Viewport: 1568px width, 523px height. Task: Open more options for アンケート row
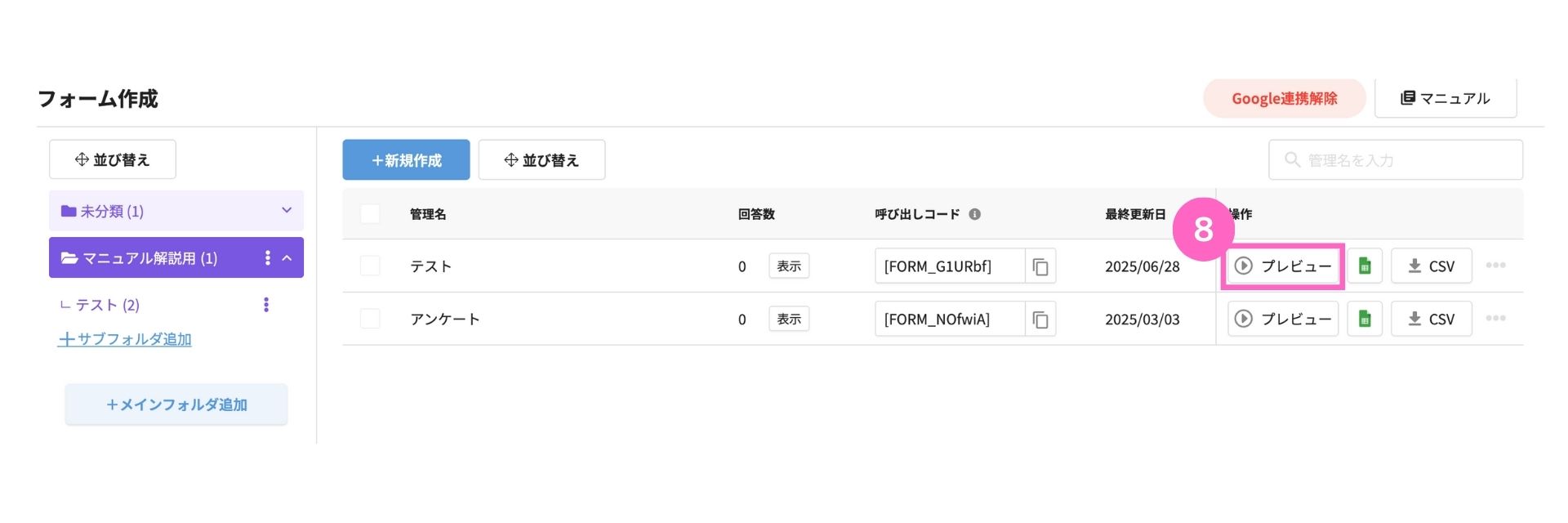[1495, 319]
